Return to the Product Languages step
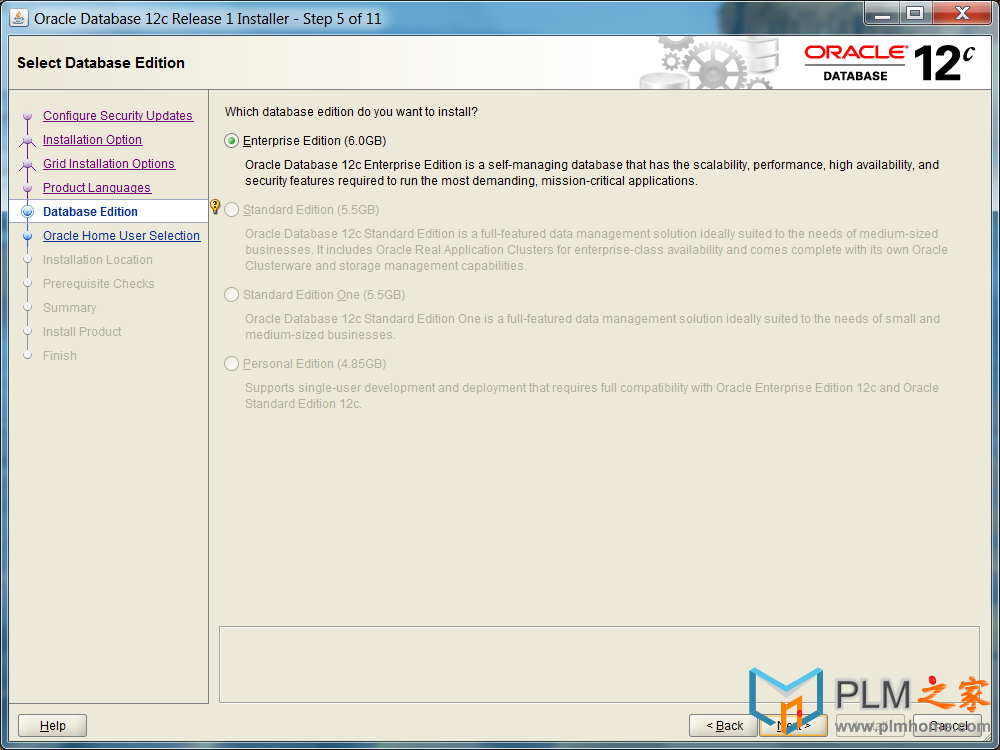 click(97, 188)
